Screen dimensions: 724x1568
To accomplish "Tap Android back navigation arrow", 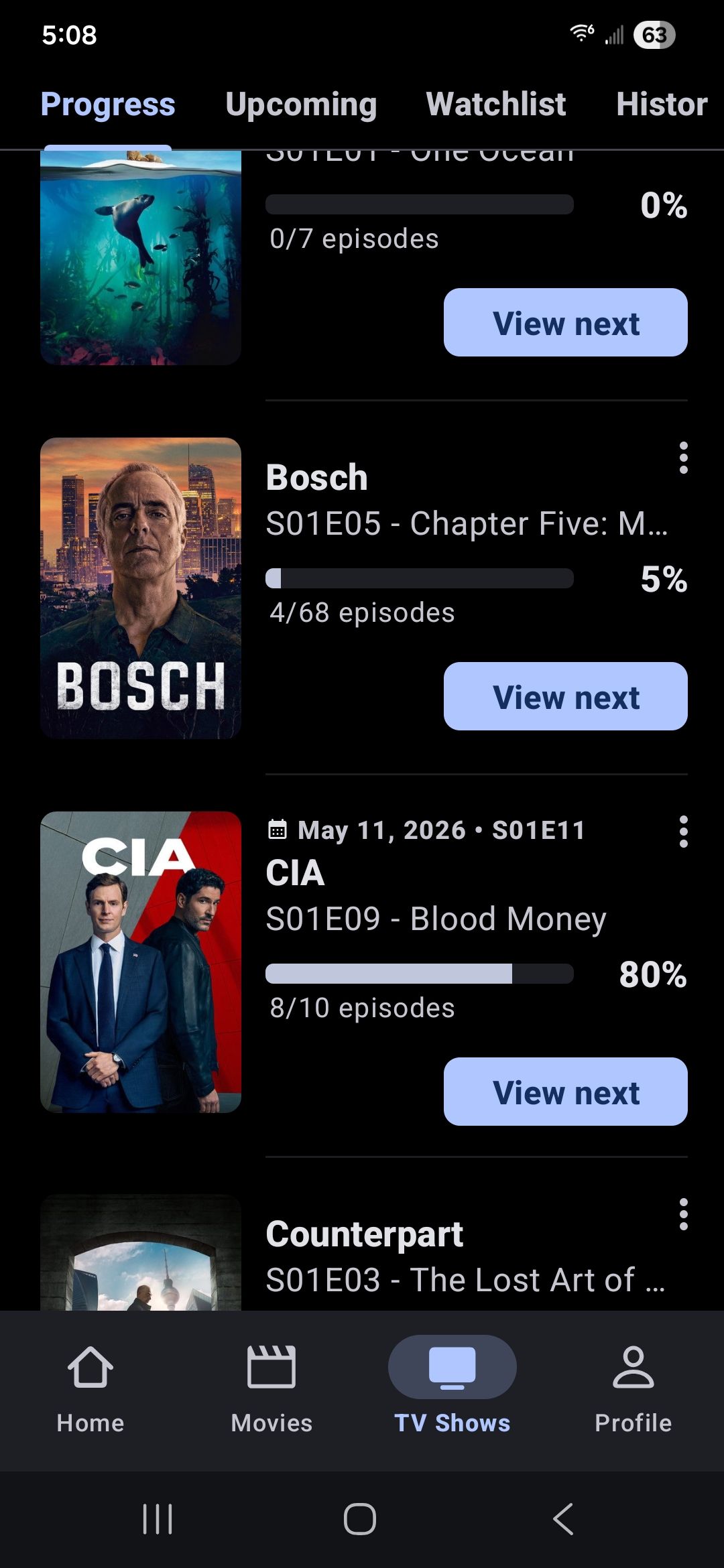I will pyautogui.click(x=564, y=1518).
